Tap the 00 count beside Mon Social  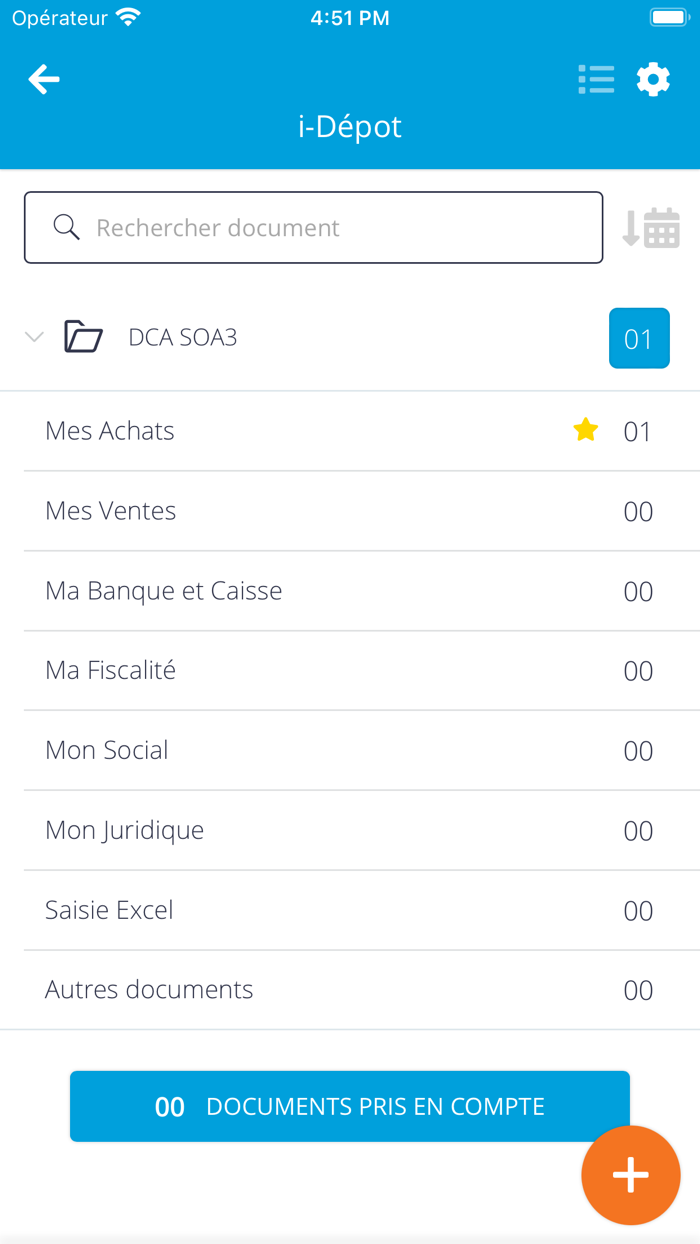637,750
